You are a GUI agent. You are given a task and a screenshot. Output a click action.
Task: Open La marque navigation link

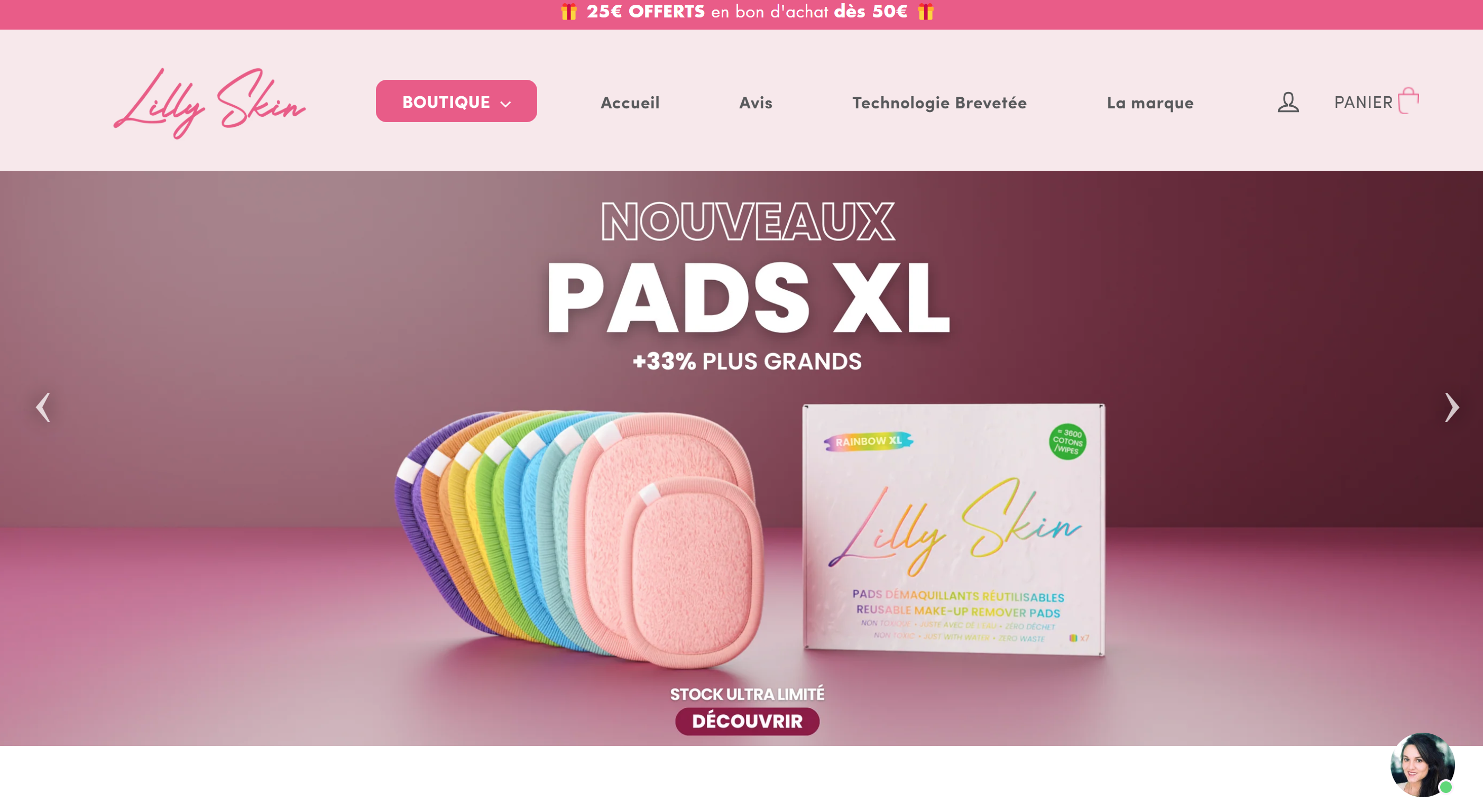click(1150, 103)
